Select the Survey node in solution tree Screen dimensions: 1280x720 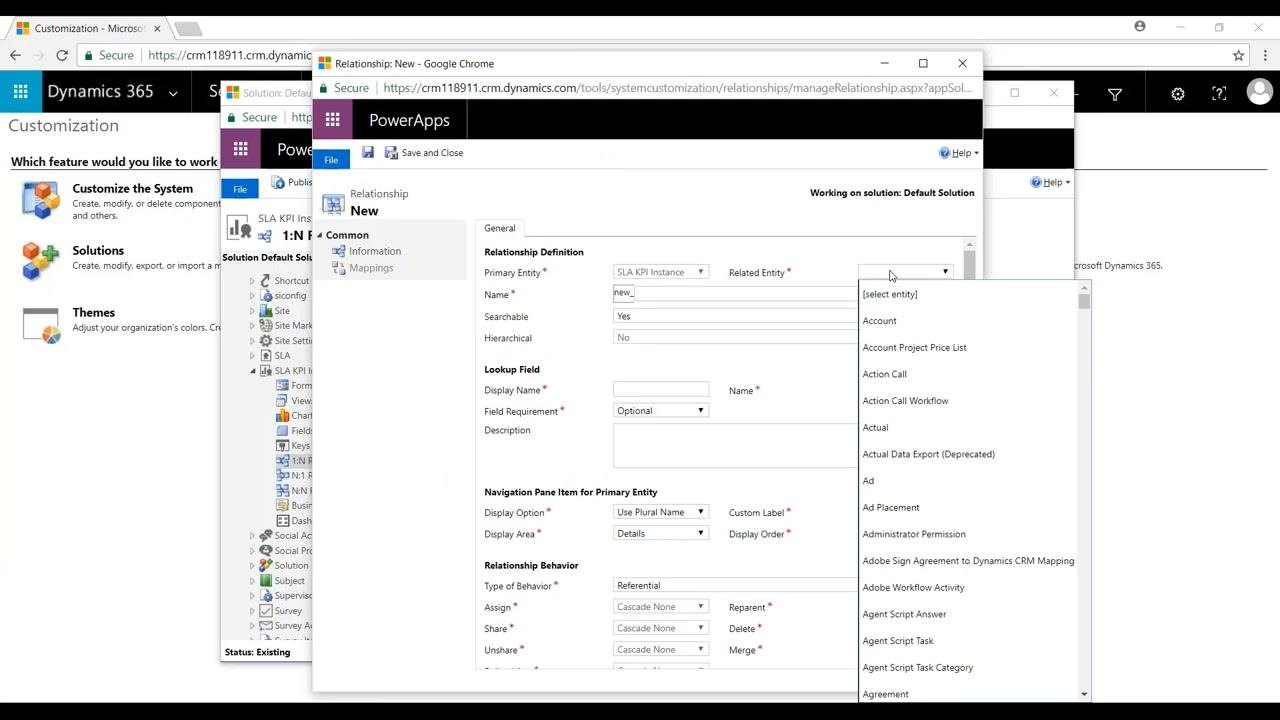[x=288, y=611]
